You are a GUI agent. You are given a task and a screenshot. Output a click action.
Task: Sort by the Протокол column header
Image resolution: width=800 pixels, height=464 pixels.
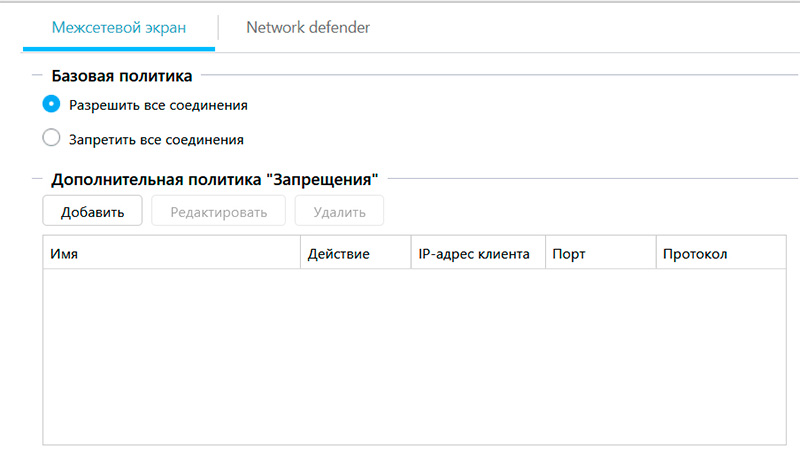[715, 254]
